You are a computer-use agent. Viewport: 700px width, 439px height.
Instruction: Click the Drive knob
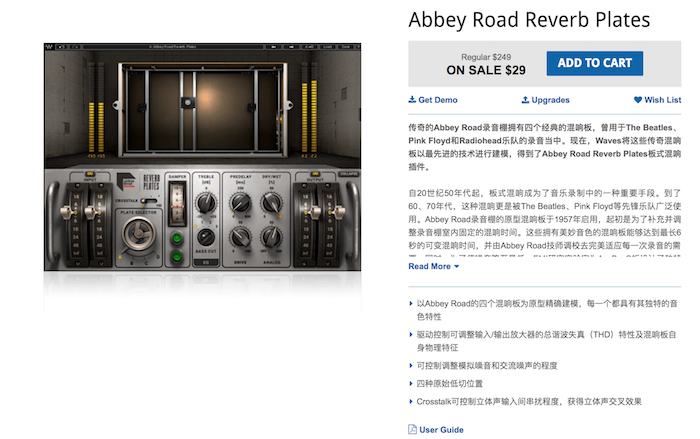coord(240,237)
